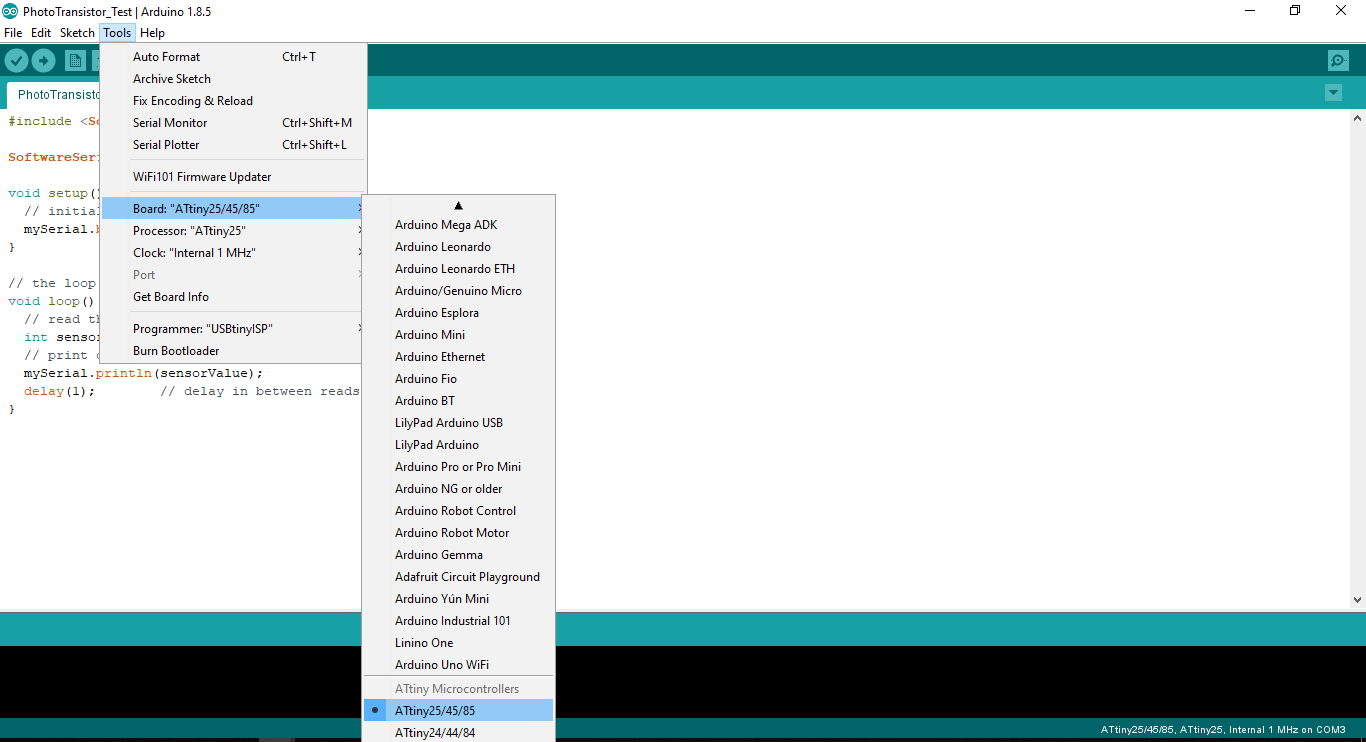Open the Edit menu

click(x=41, y=33)
